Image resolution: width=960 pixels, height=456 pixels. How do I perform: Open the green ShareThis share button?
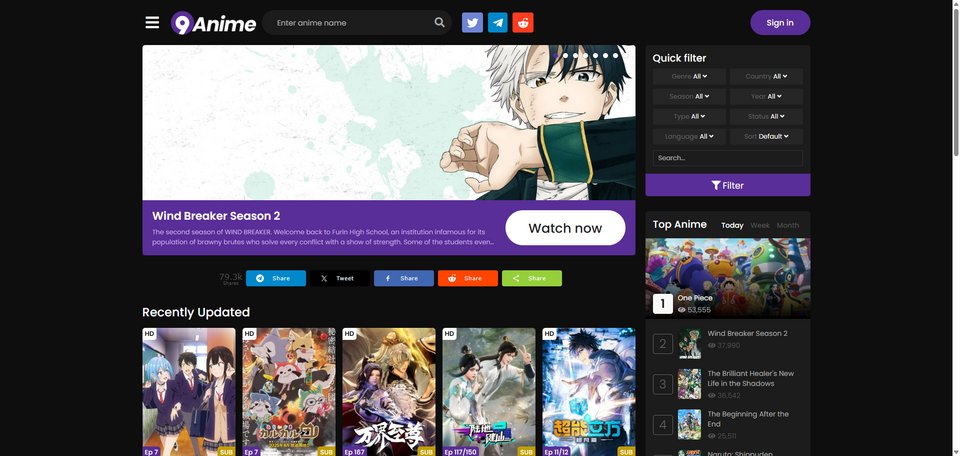tap(531, 278)
